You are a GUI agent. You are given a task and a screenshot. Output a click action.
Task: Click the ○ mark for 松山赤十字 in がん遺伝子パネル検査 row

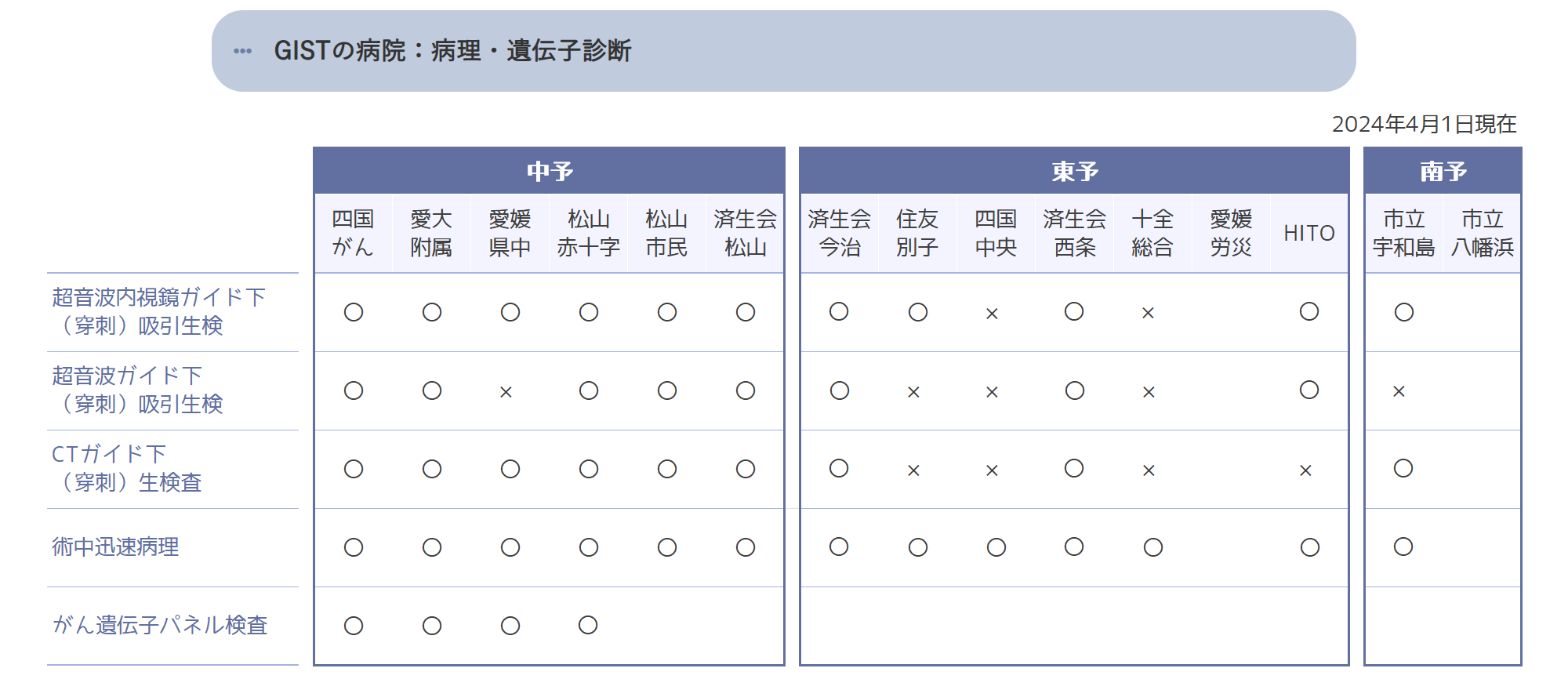point(588,625)
